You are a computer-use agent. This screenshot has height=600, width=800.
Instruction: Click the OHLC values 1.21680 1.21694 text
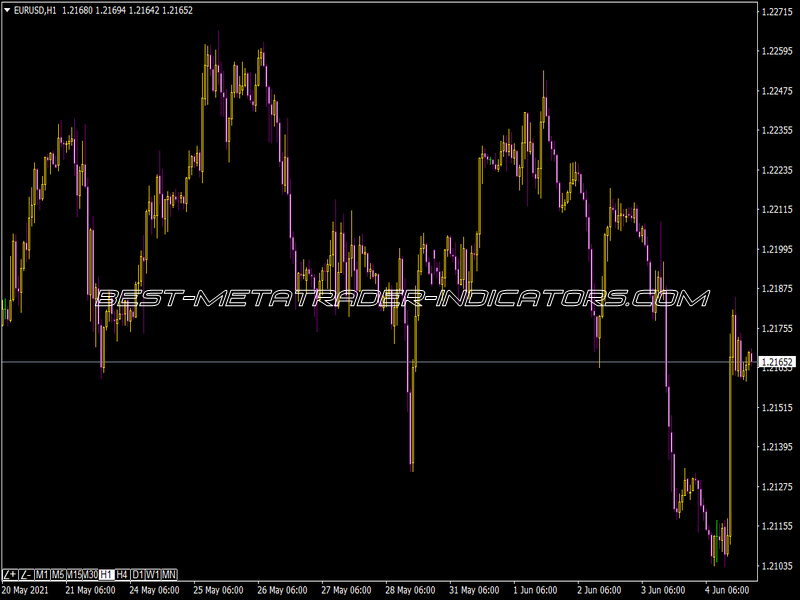point(94,10)
